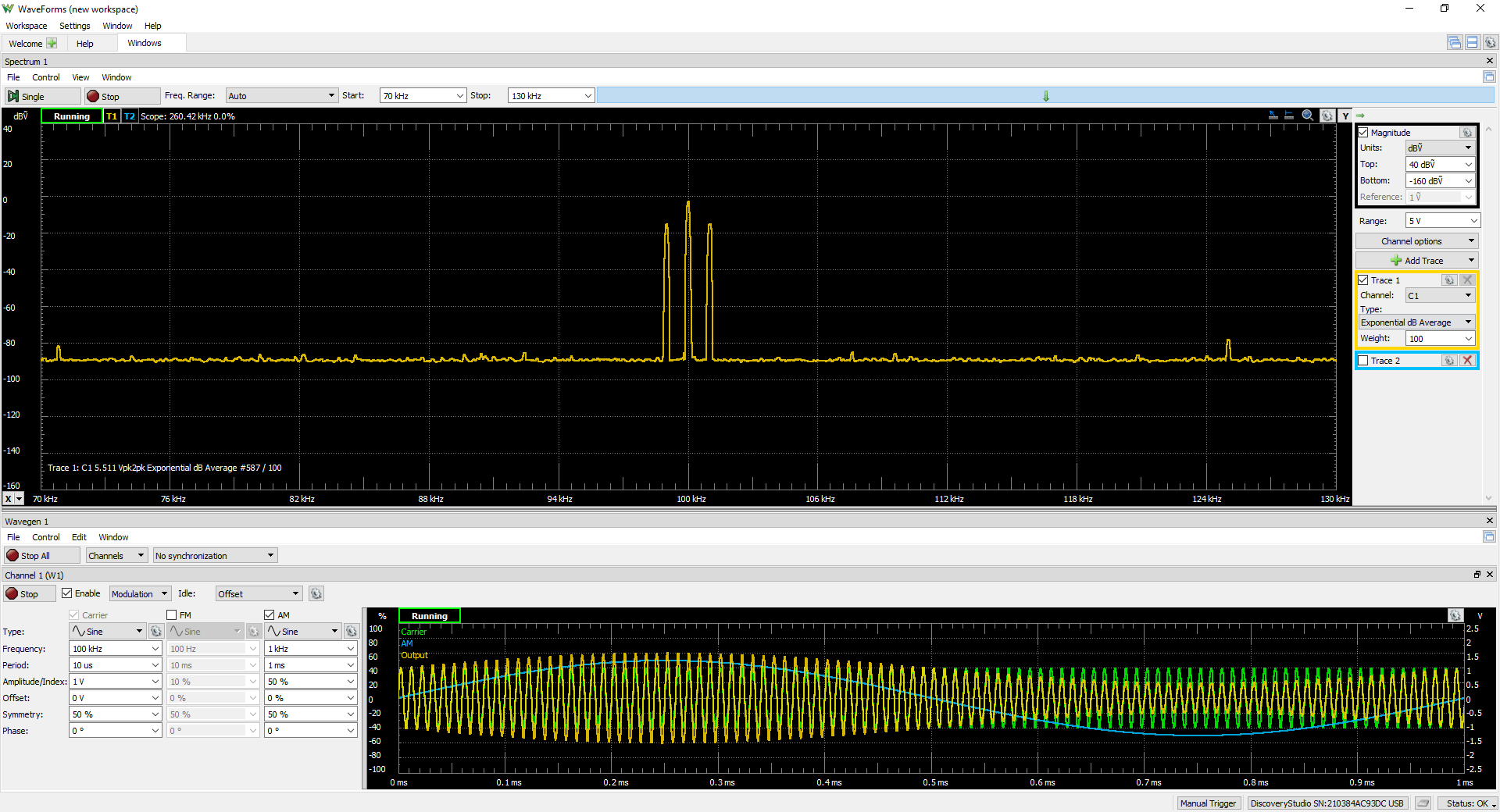Disable the AM modulation checkbox
The width and height of the screenshot is (1500, 812).
(270, 615)
